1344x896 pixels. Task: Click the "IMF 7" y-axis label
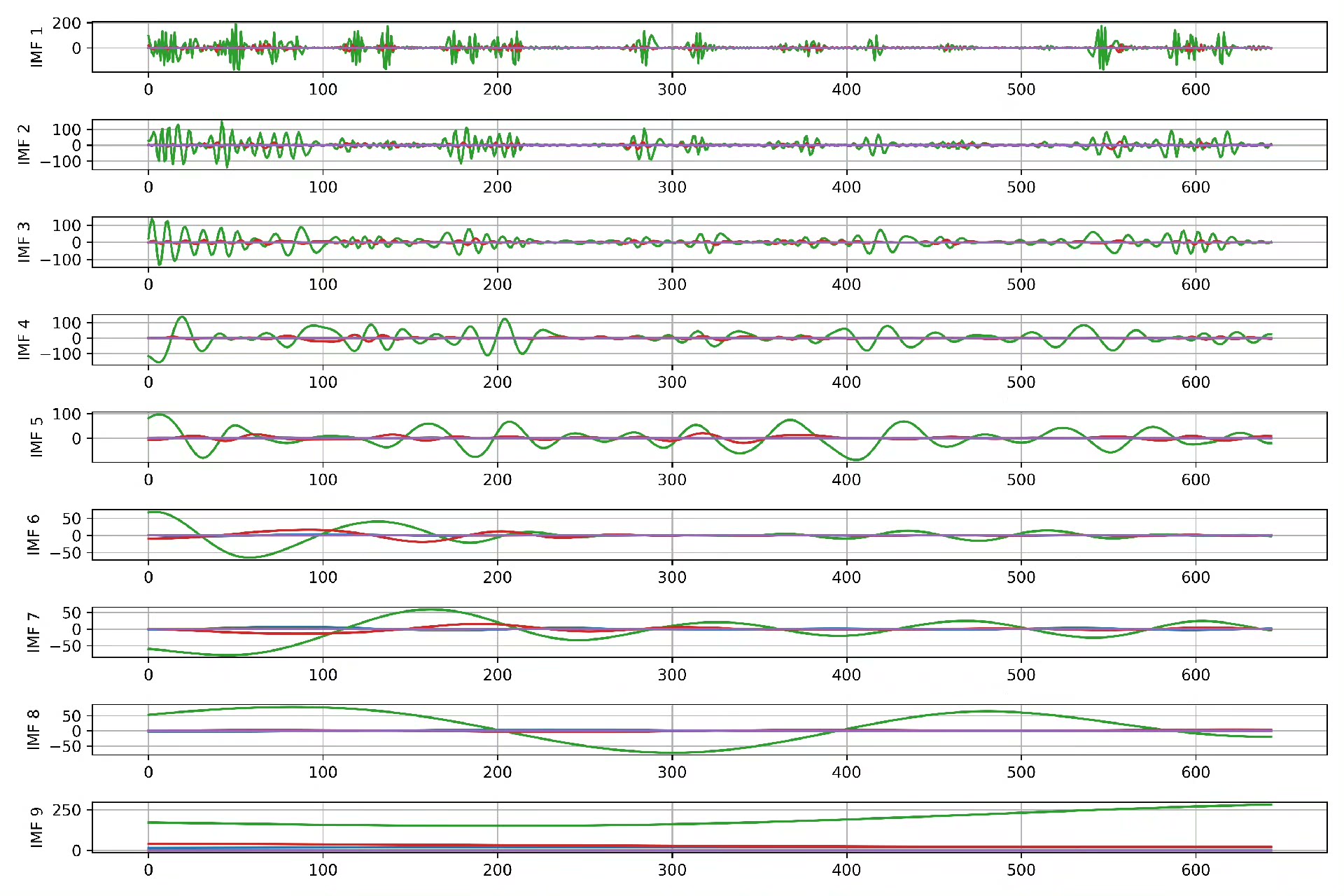33,632
